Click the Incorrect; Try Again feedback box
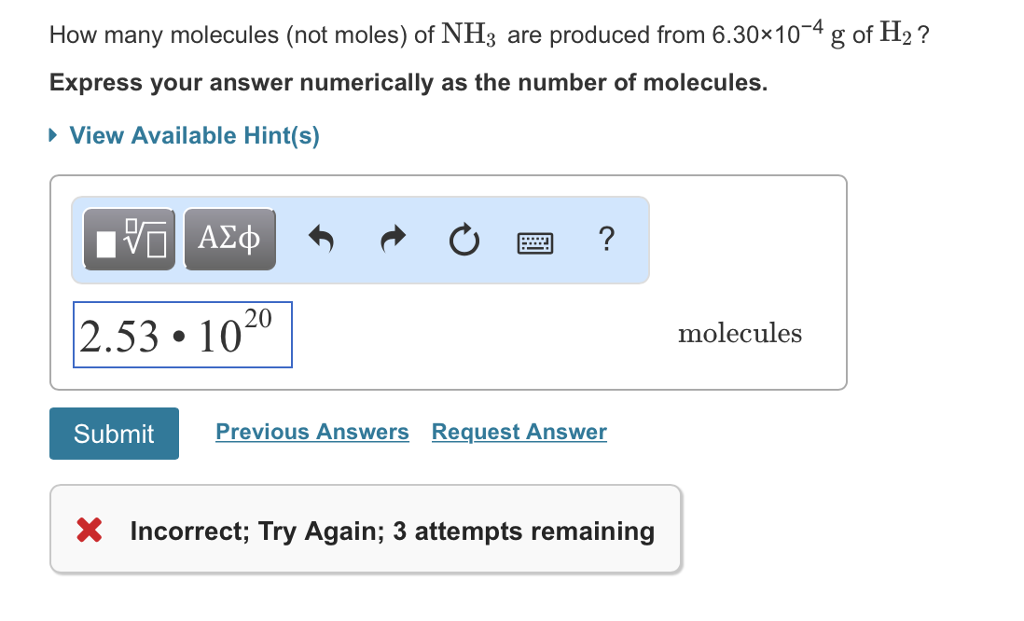 tap(366, 530)
